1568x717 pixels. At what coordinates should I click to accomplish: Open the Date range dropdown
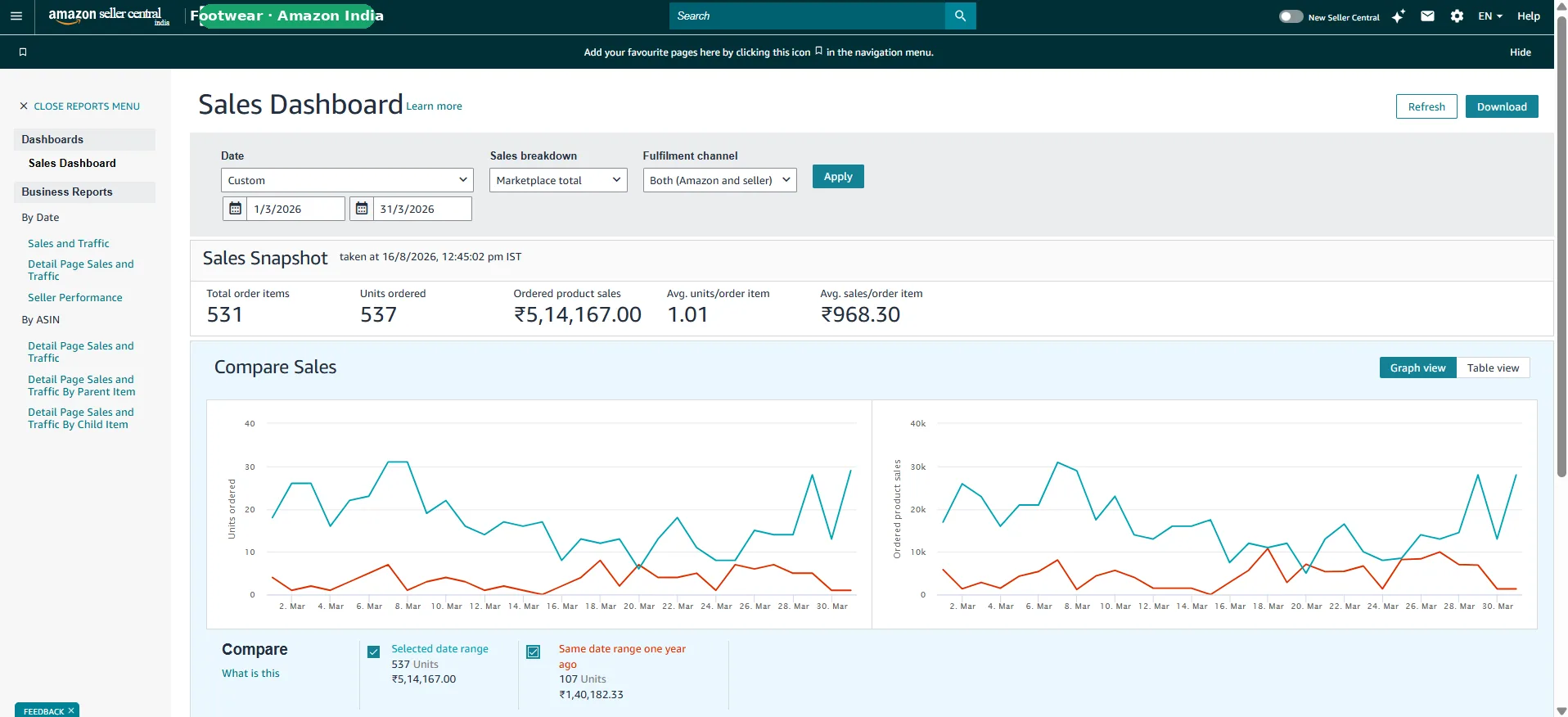[x=347, y=180]
